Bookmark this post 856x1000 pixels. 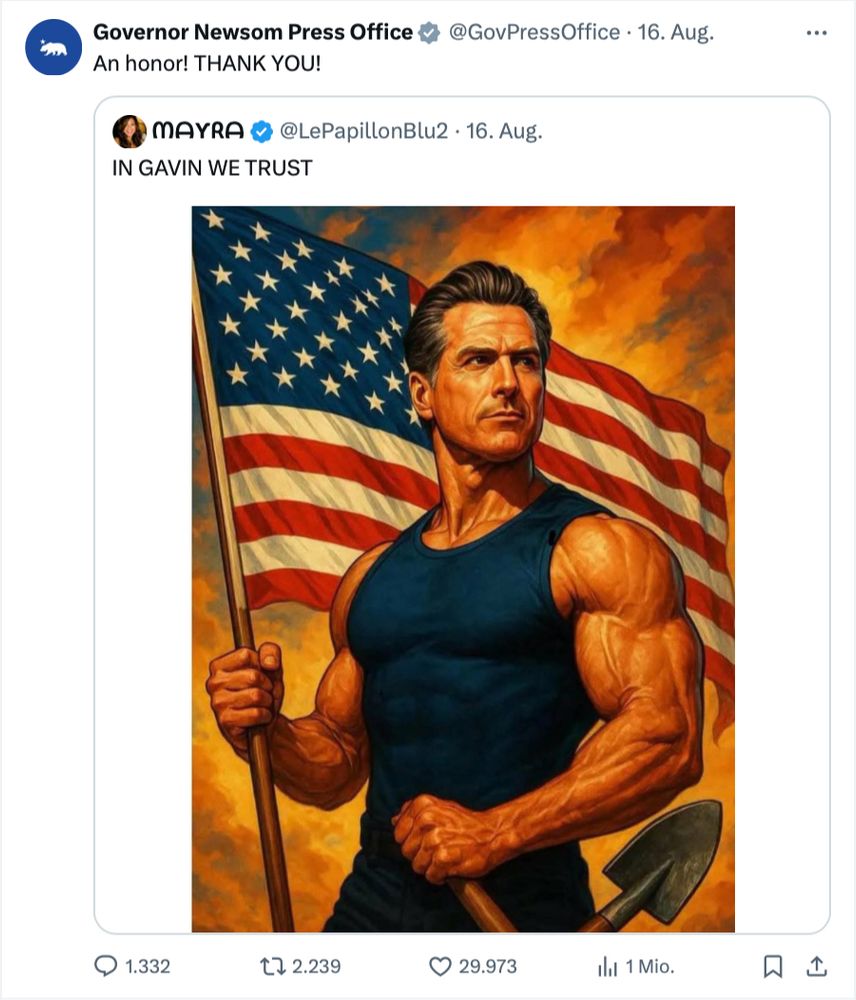[773, 966]
